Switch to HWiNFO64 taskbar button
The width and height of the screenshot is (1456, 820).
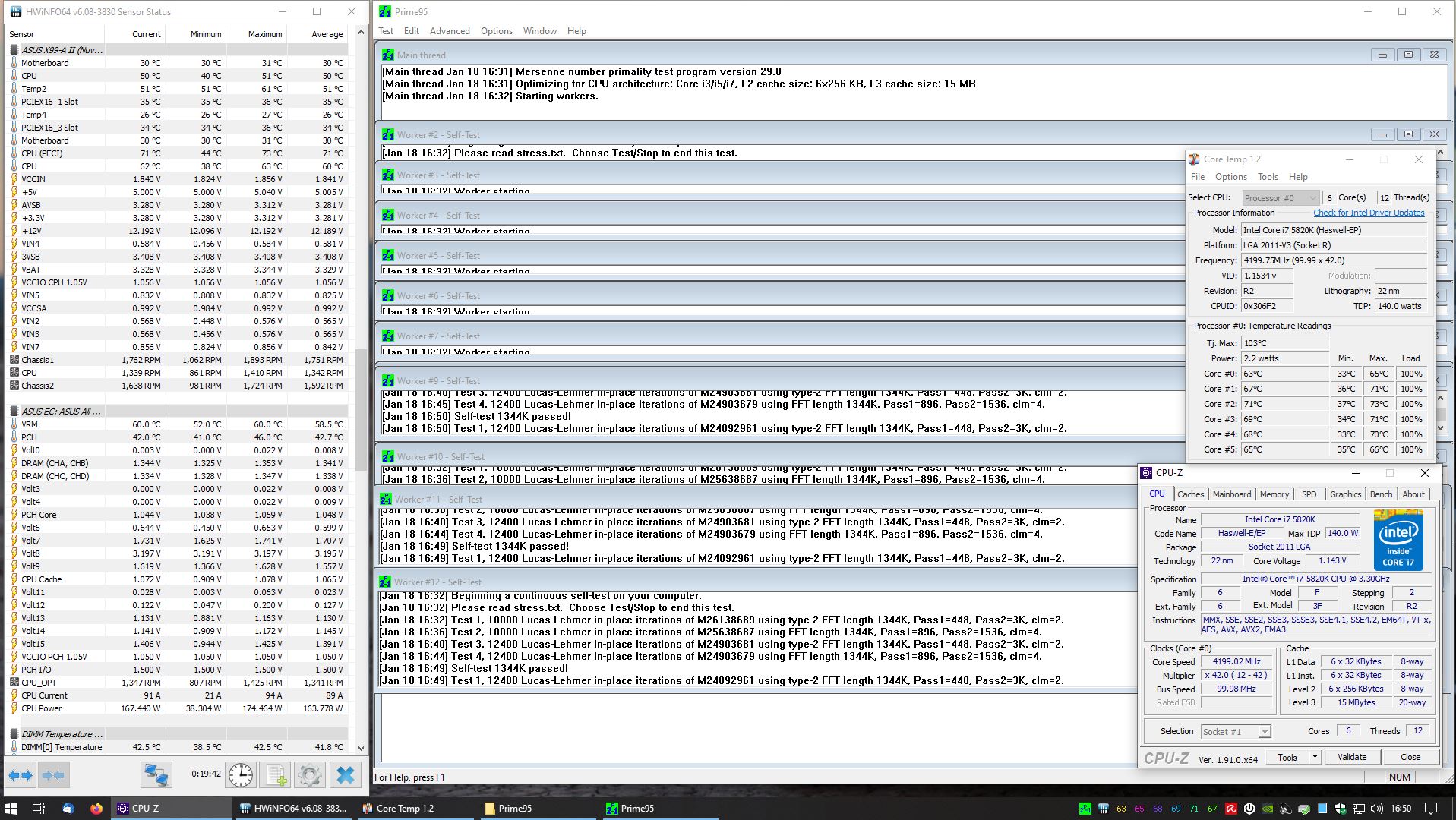pos(292,809)
